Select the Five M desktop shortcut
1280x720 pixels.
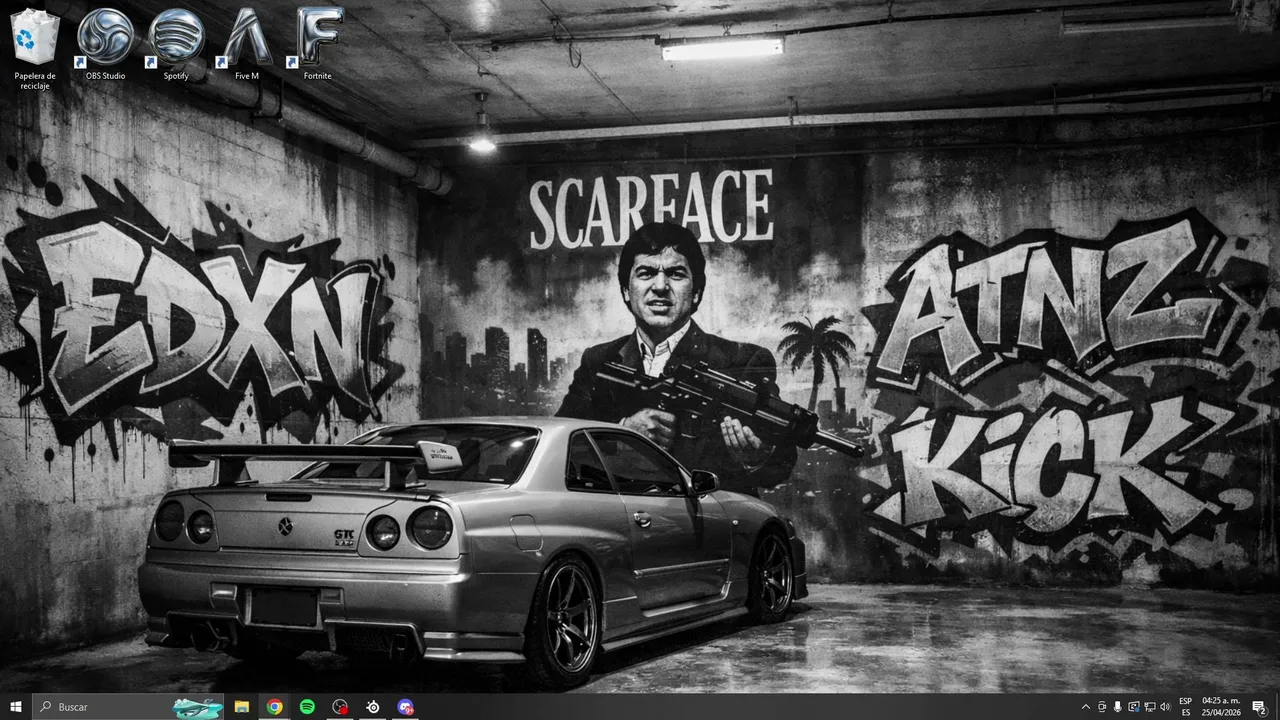click(x=247, y=44)
